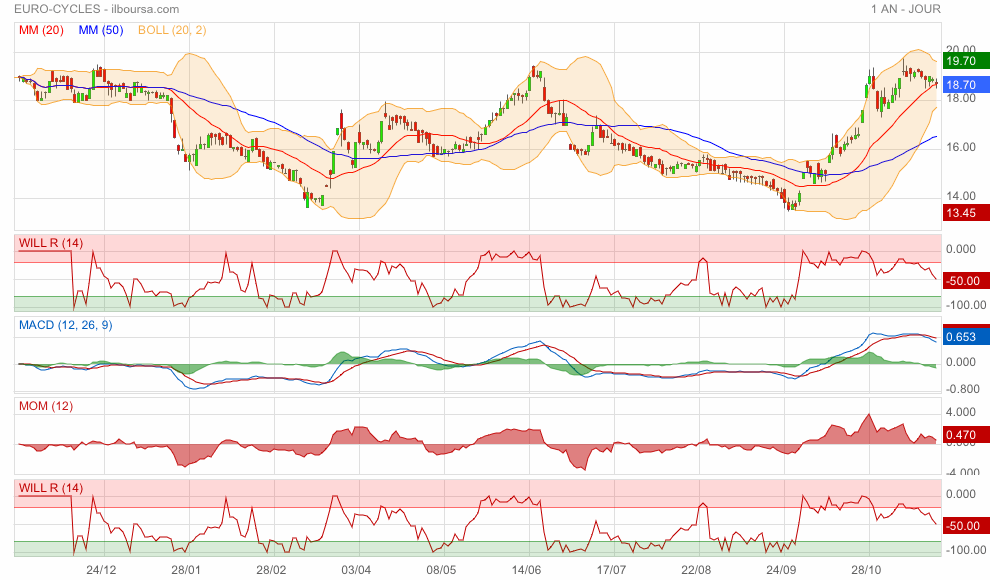
Task: Click the blue 18.70 price badge
Action: tap(966, 85)
